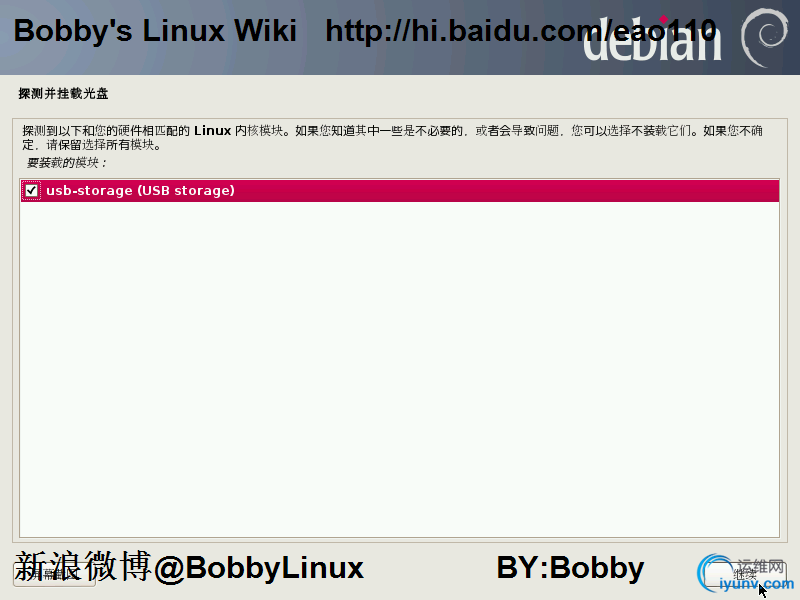Click the empty area of module list
This screenshot has height=600, width=800.
[x=399, y=369]
